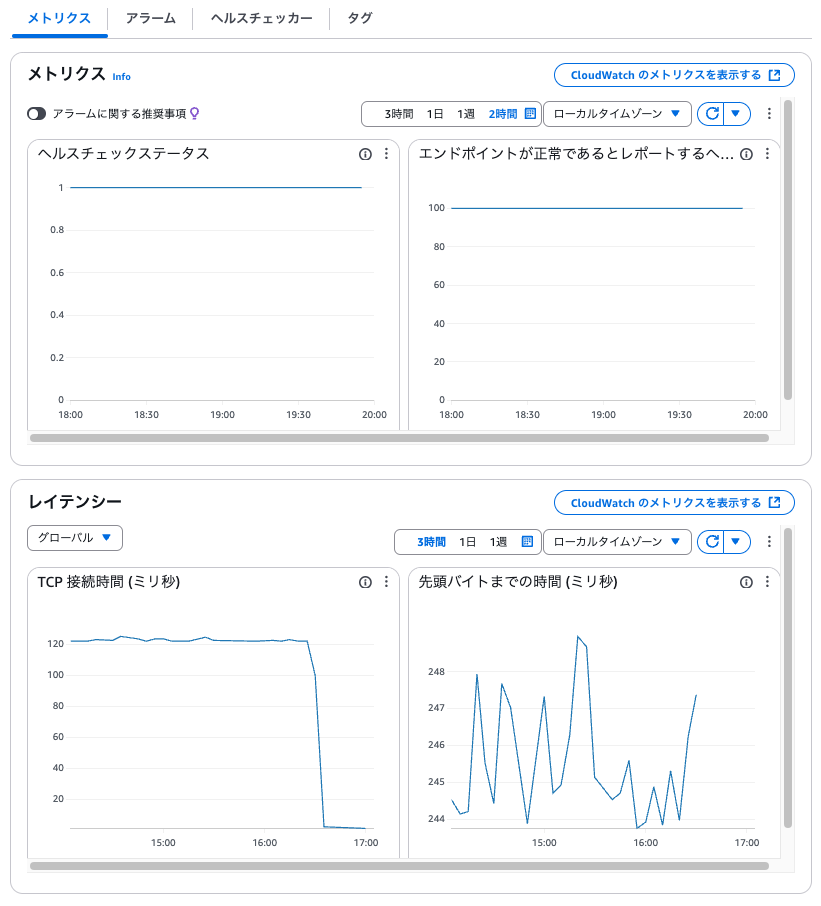Open kebab menu on TCP 接続時間 chart
The height and width of the screenshot is (906, 821).
[x=386, y=583]
